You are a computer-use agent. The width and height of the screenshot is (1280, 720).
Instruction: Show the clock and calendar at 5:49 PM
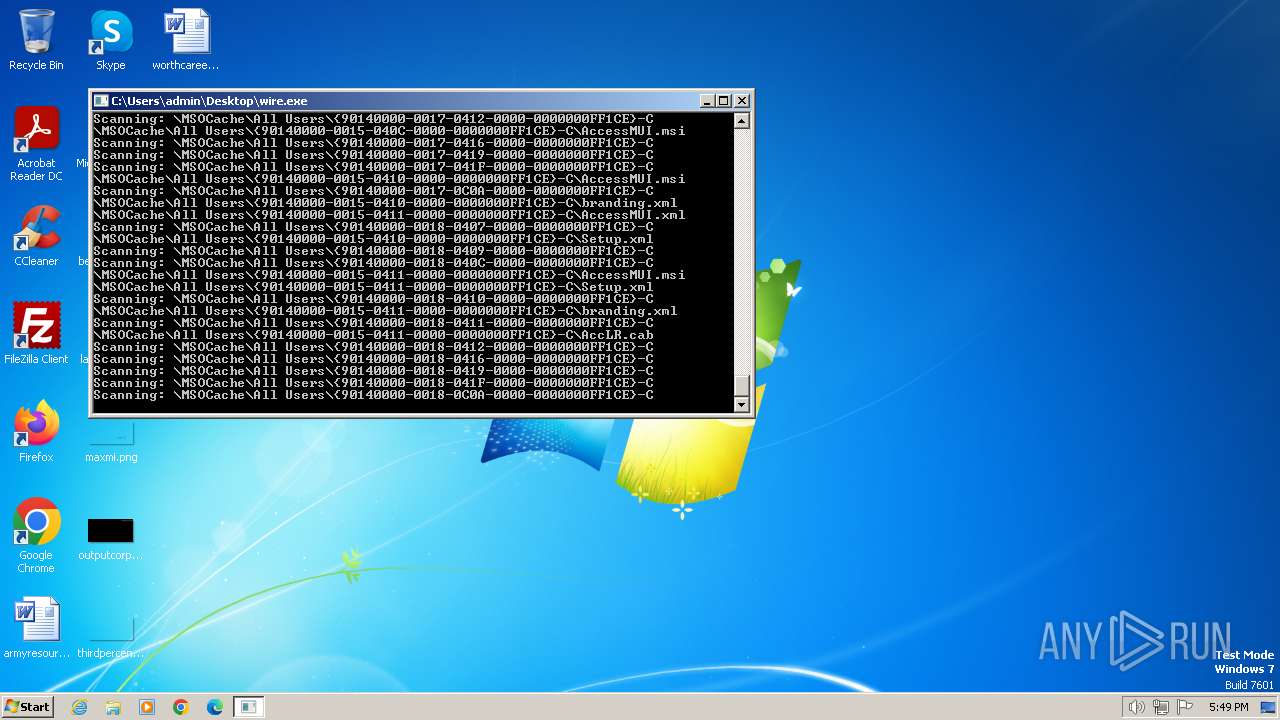point(1228,707)
